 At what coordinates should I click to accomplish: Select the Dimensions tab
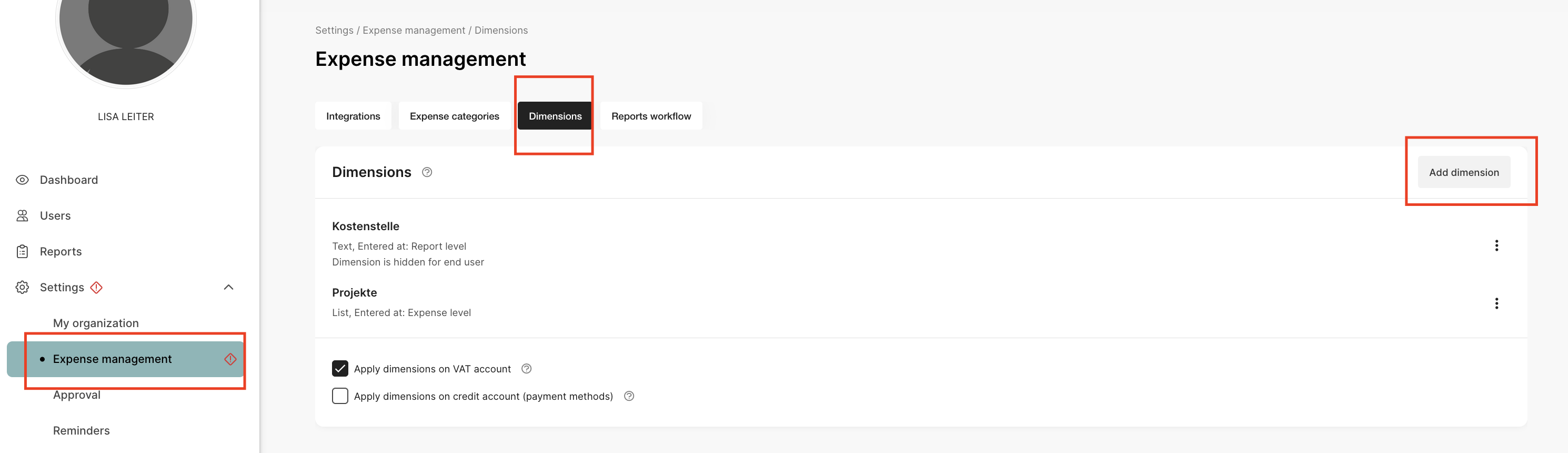[555, 116]
